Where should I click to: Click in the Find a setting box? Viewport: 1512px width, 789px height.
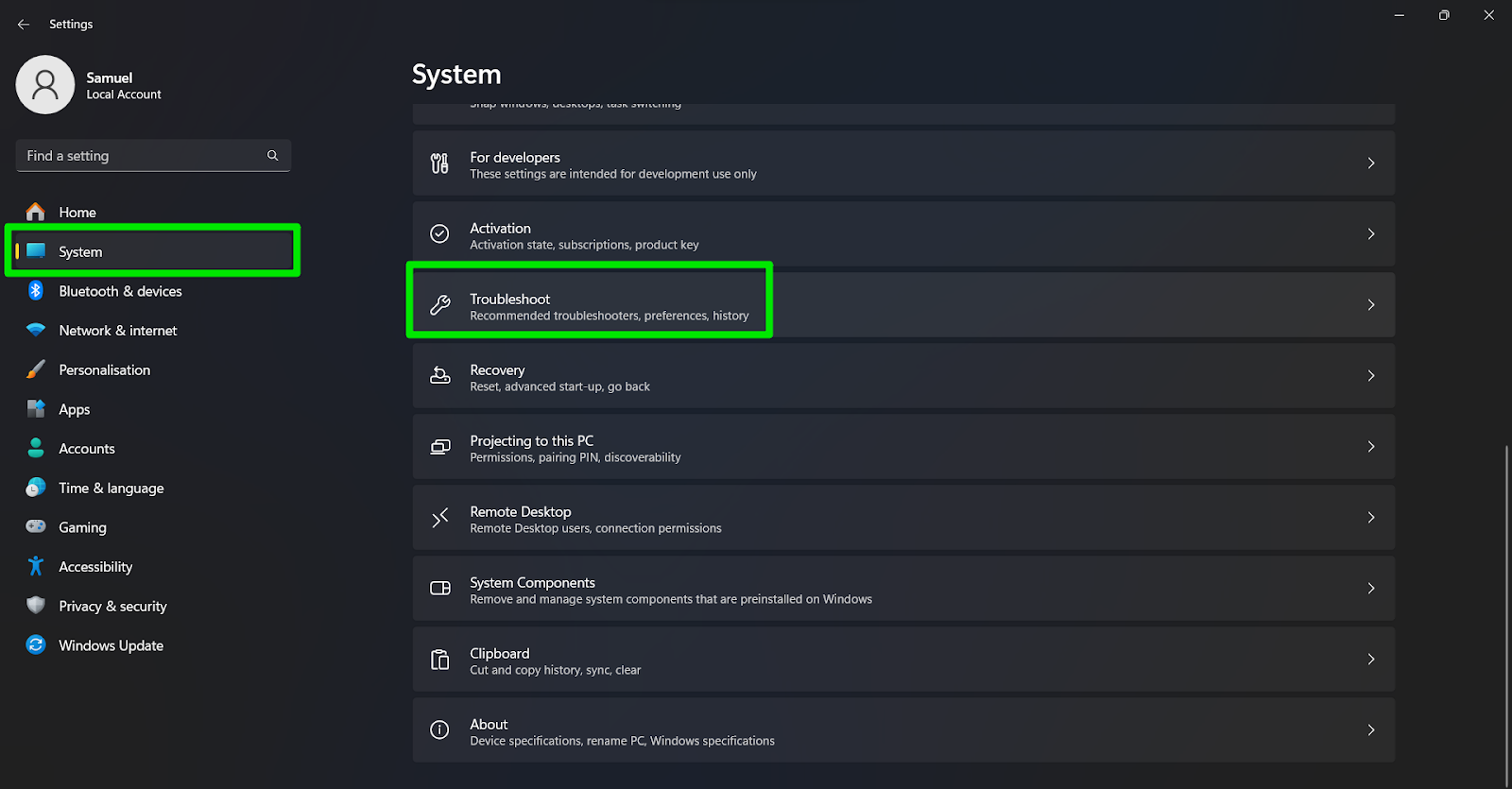click(153, 156)
